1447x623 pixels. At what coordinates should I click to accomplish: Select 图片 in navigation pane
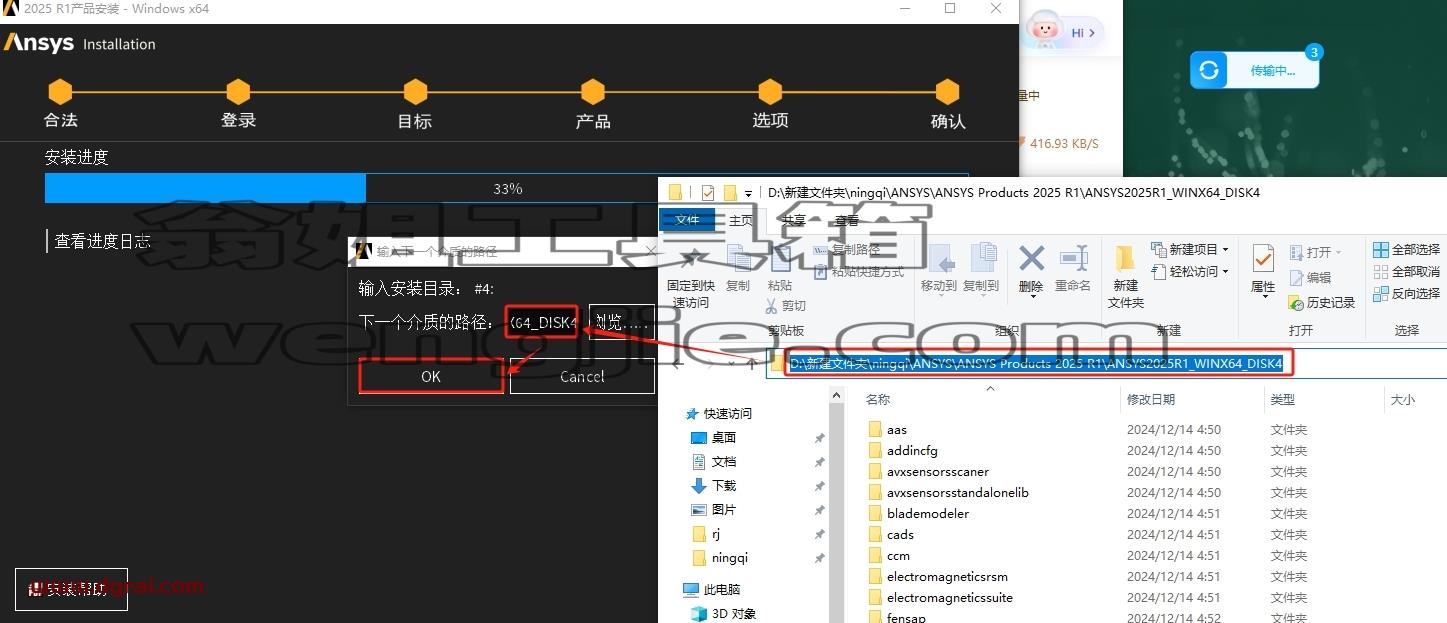click(724, 509)
